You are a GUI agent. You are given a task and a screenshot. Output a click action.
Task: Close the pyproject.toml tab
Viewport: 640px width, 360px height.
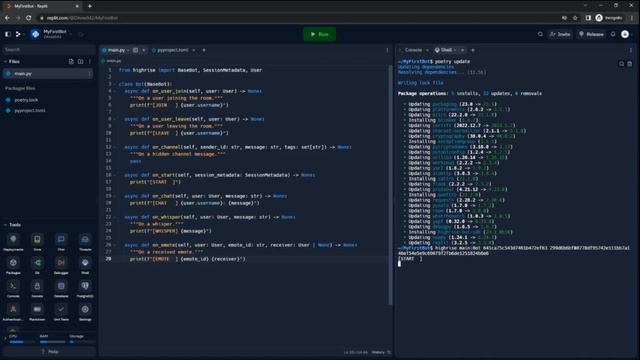click(x=194, y=50)
